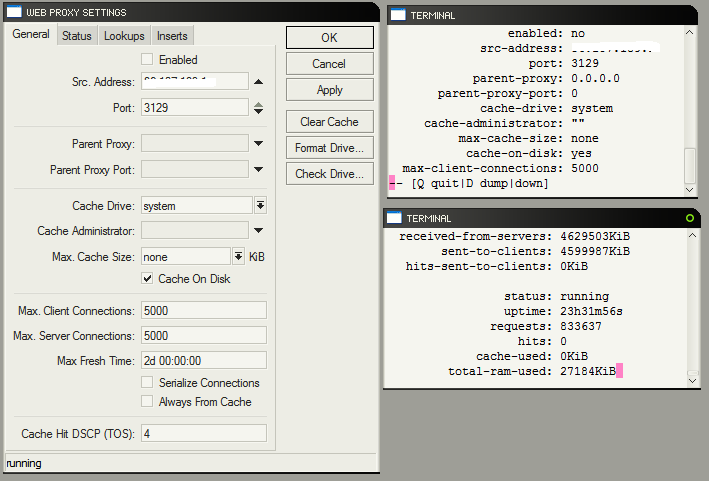
Task: Click the Port field up-down arrows
Action: 258,108
